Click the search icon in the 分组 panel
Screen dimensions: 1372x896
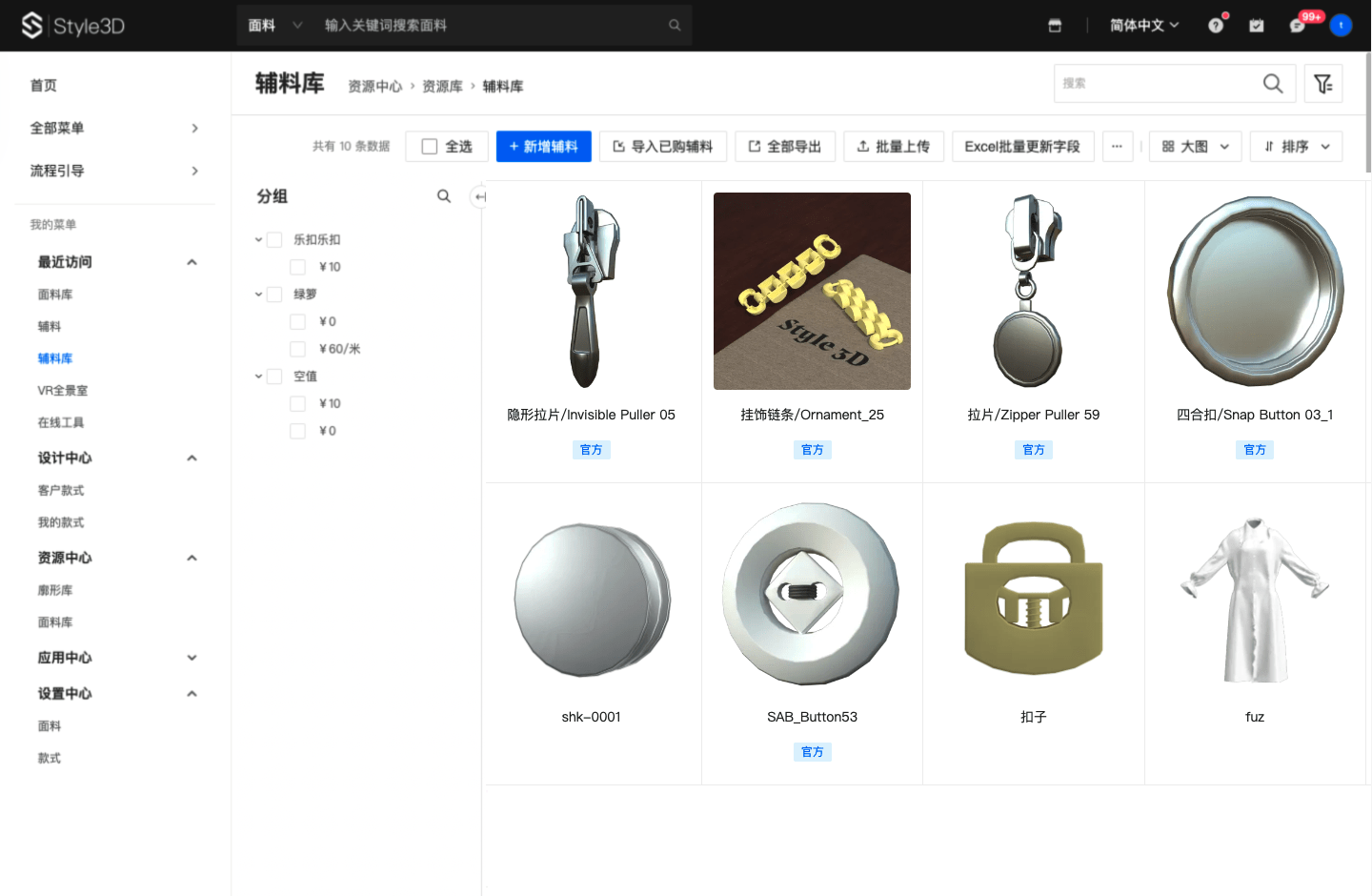(444, 196)
